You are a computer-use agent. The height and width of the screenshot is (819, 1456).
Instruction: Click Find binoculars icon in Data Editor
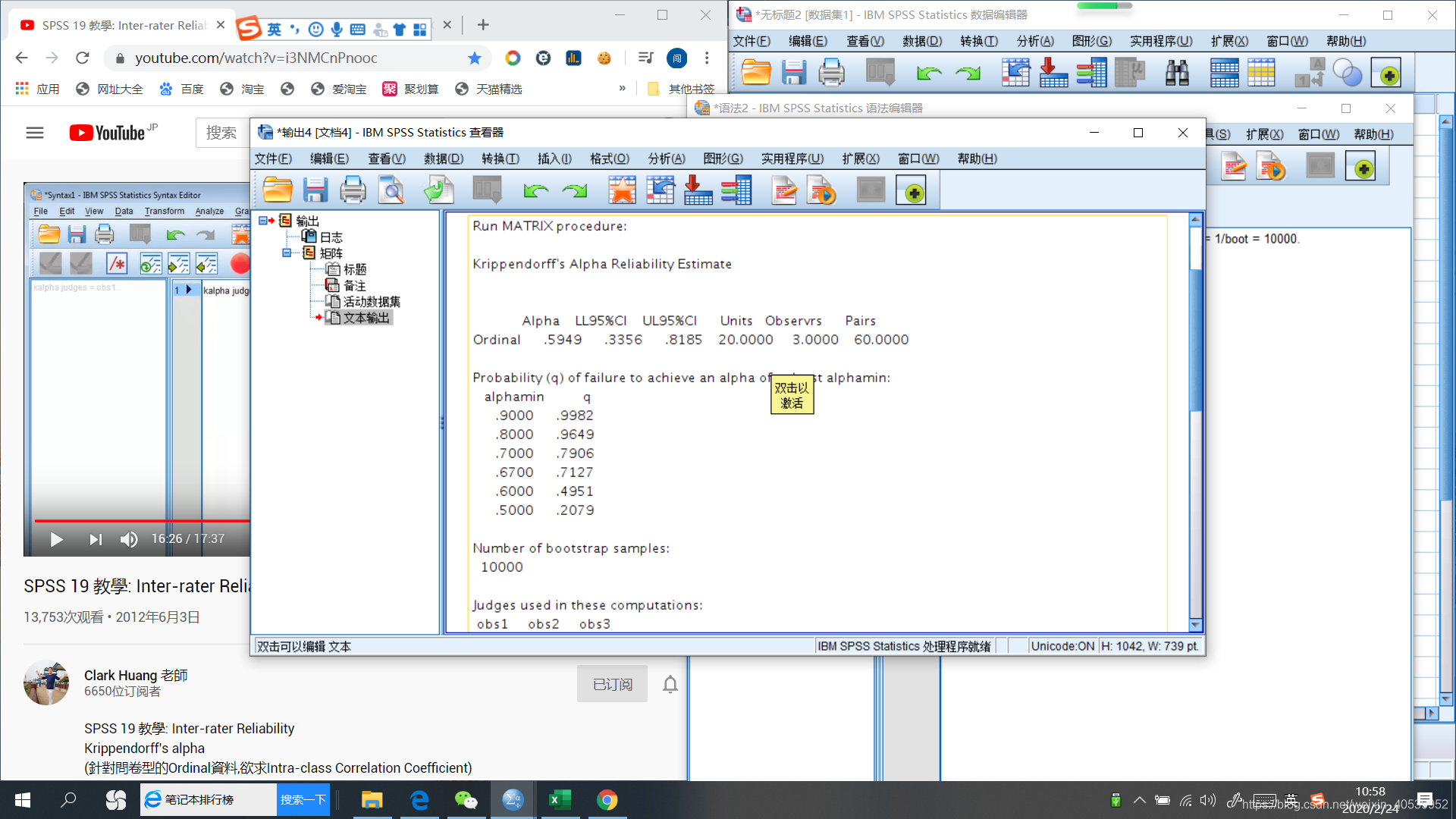(1176, 74)
